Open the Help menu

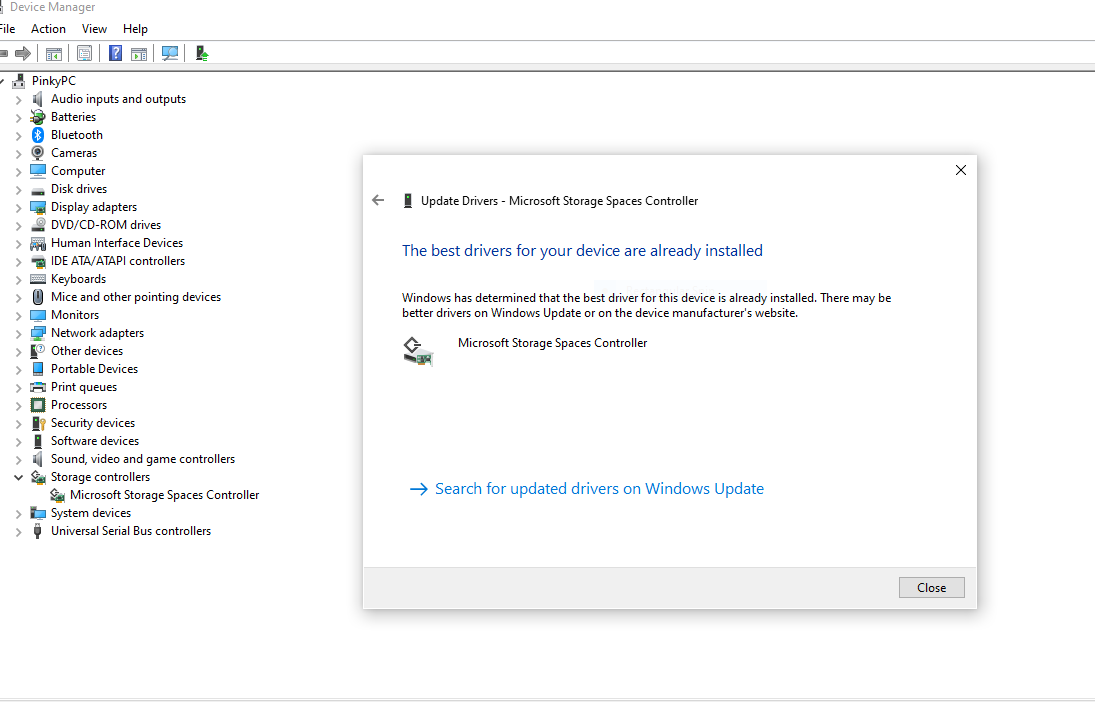135,29
